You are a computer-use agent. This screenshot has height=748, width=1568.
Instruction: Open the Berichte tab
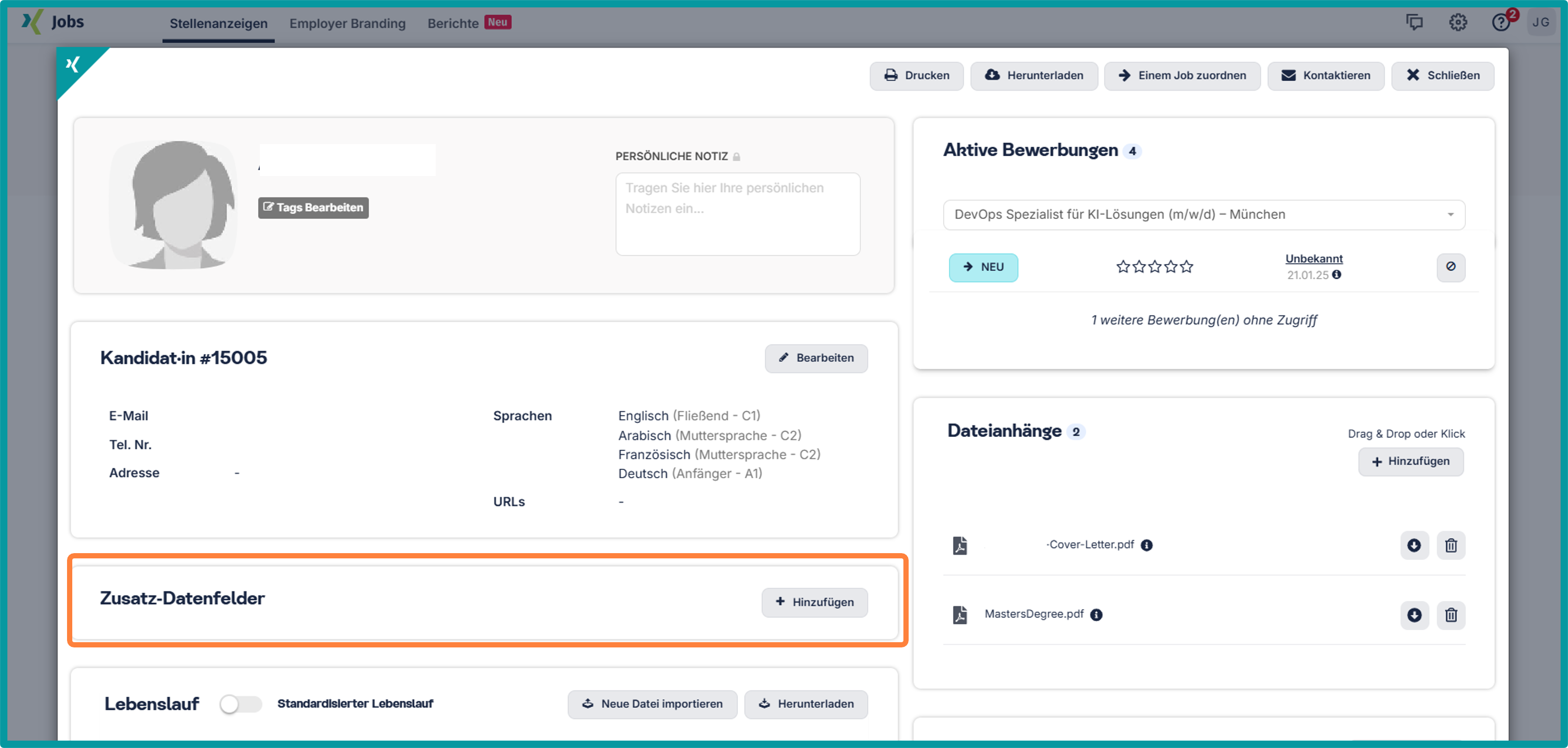[x=453, y=23]
